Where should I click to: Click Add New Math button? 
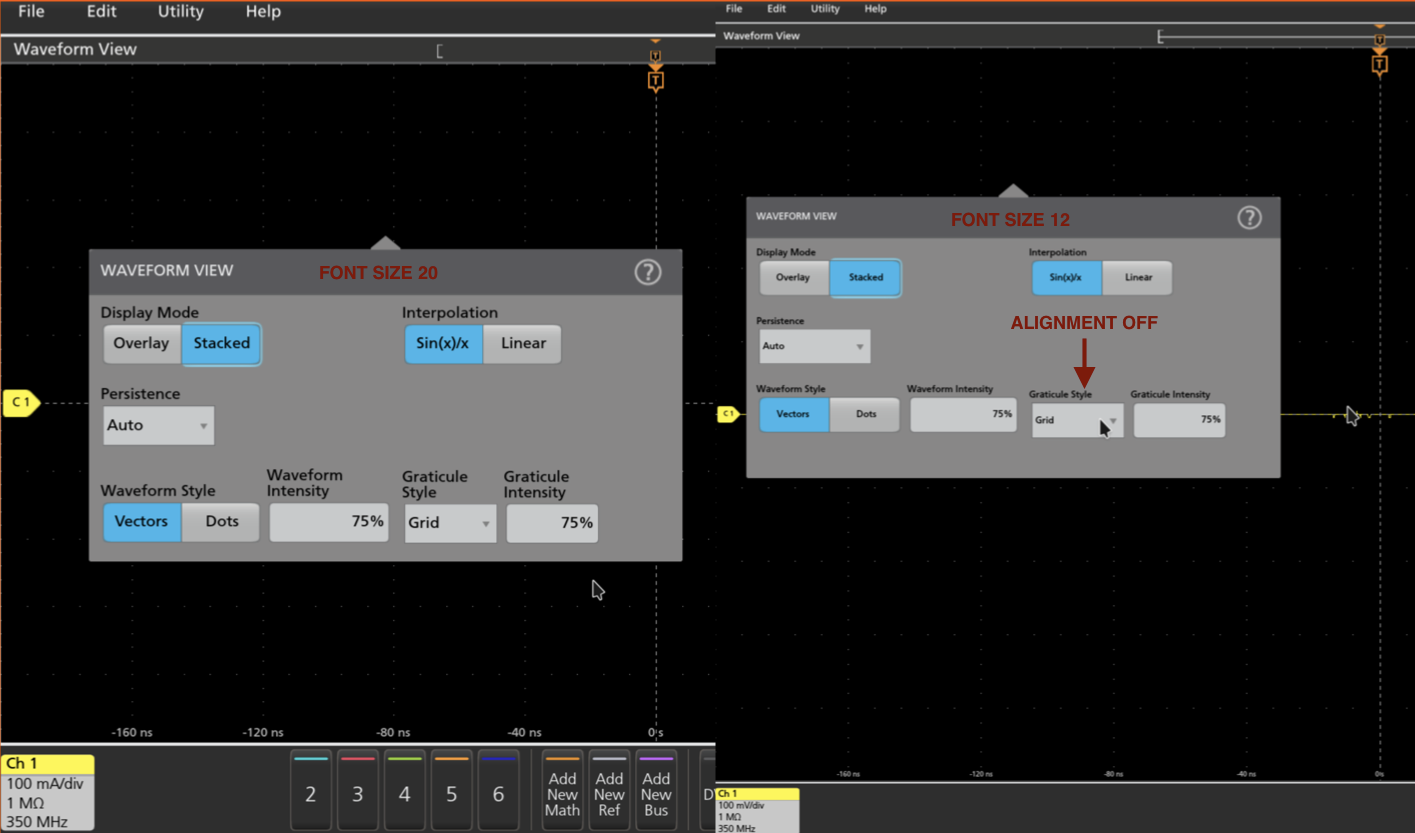(562, 790)
